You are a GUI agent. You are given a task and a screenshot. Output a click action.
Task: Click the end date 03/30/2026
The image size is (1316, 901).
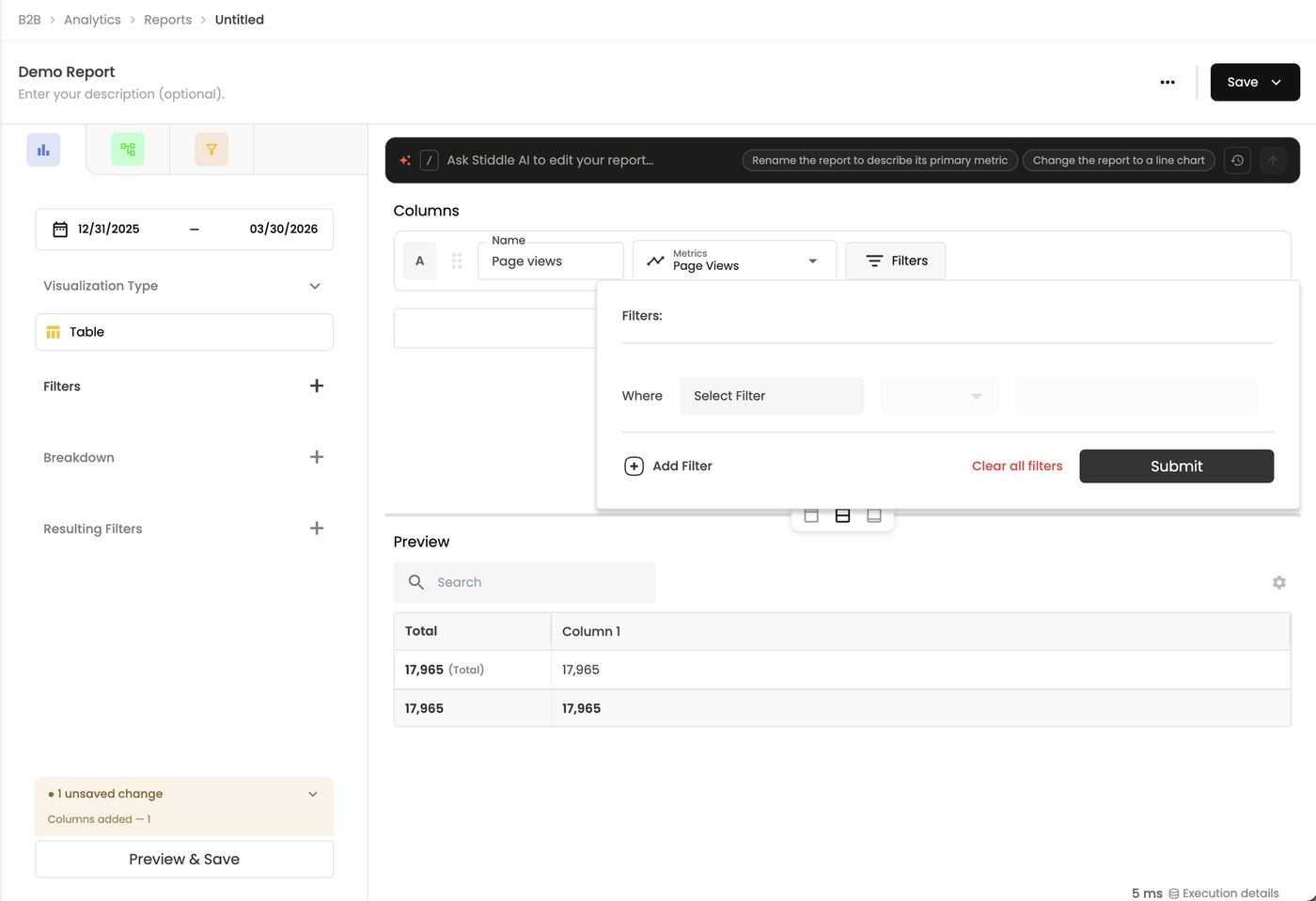[x=284, y=229]
